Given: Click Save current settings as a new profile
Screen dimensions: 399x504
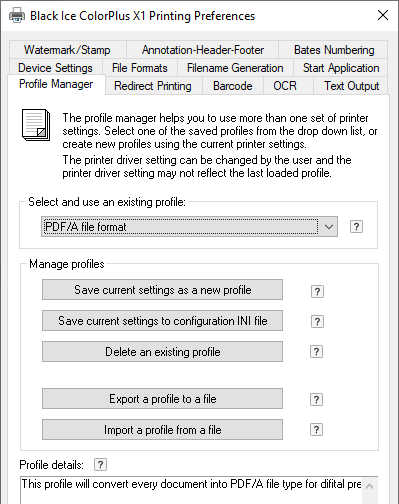Looking at the screenshot, I should coord(162,290).
